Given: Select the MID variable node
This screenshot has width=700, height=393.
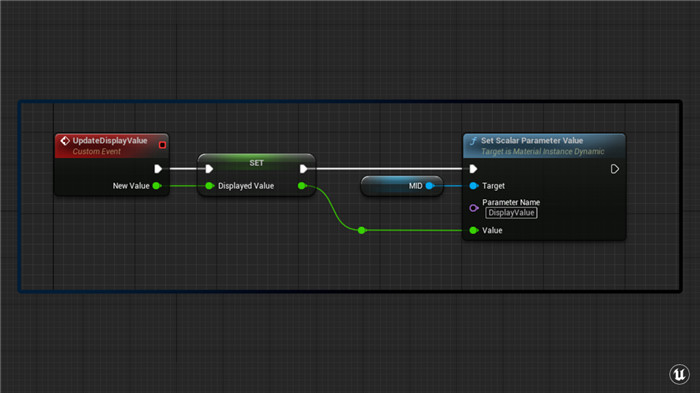Looking at the screenshot, I should coord(402,186).
